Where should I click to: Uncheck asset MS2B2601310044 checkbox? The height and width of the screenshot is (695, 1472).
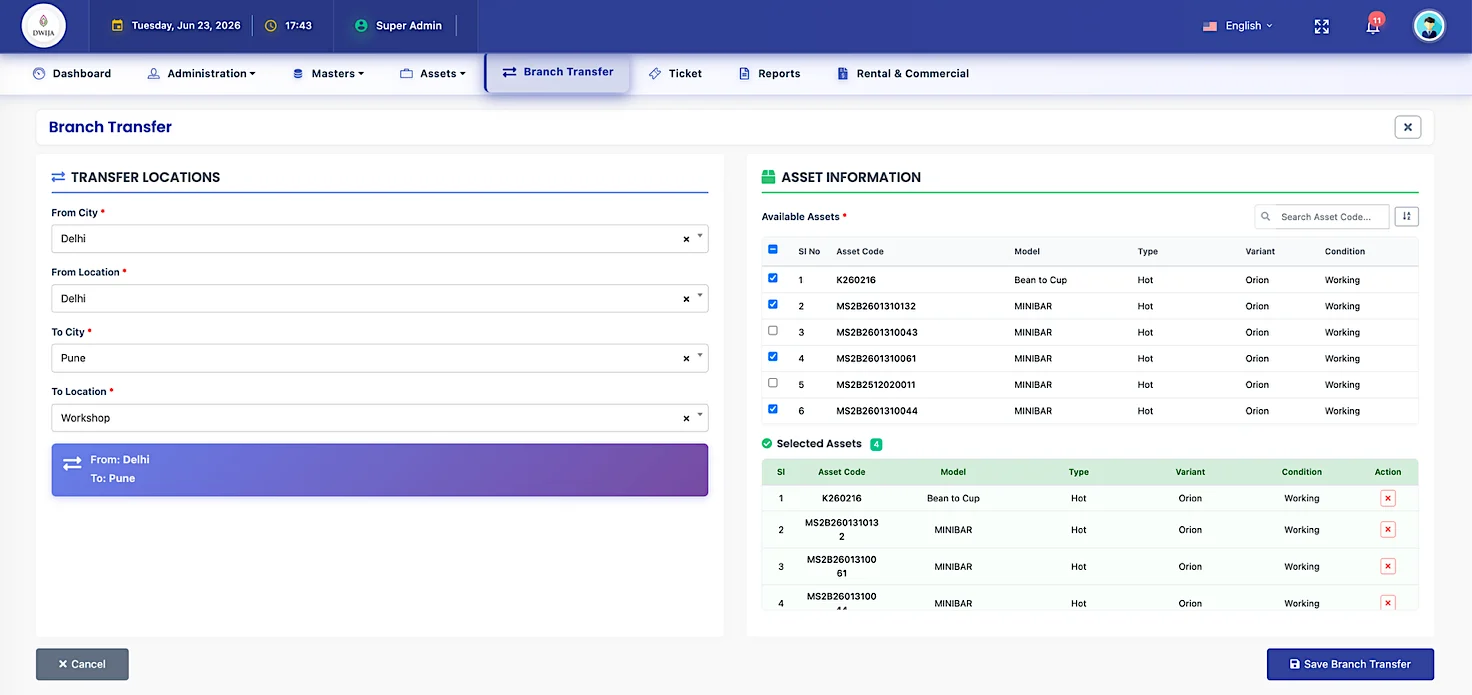(x=772, y=409)
